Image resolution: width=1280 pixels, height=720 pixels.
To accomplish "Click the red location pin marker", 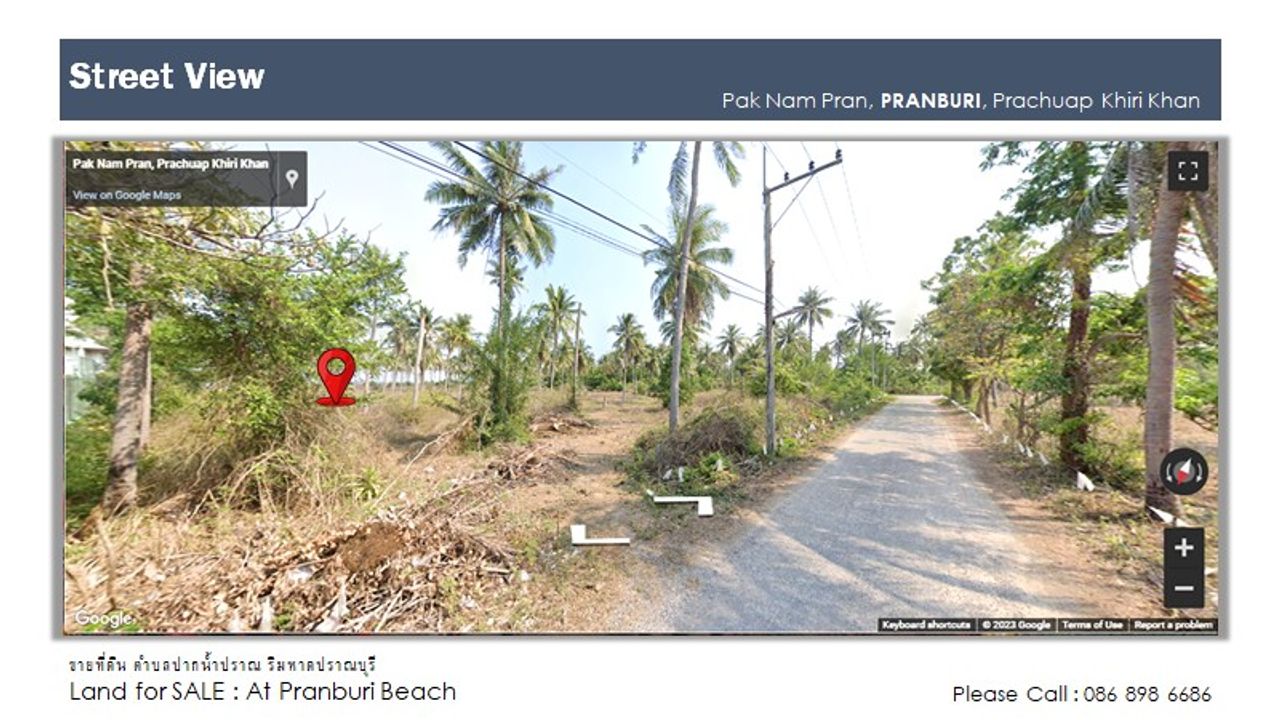I will pos(336,377).
